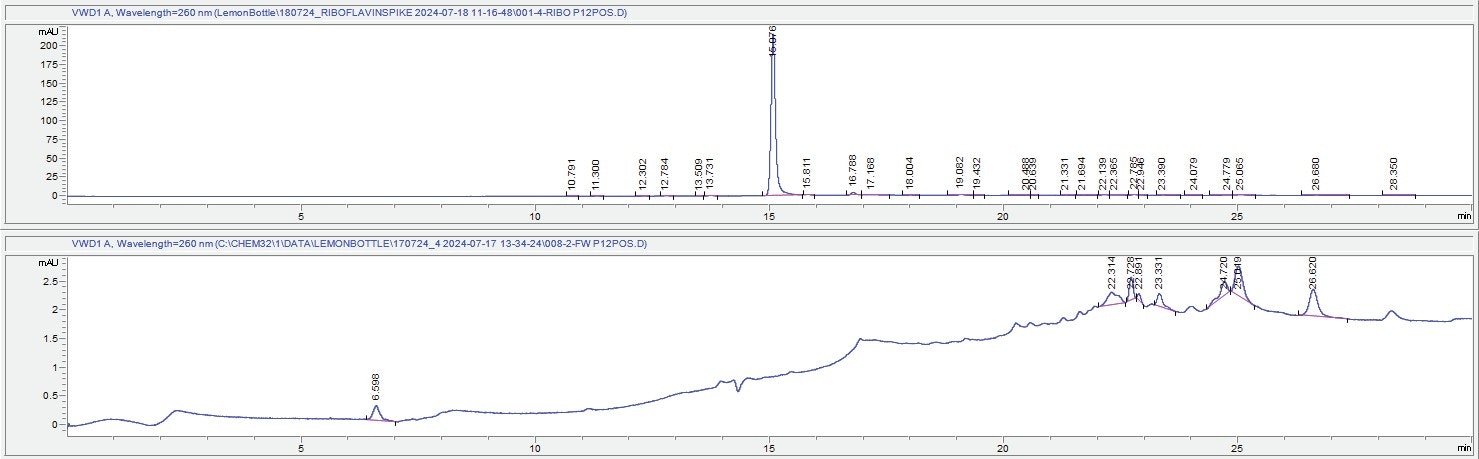Click the unlabeled peak near 28 min in bottom plot

click(x=1390, y=313)
